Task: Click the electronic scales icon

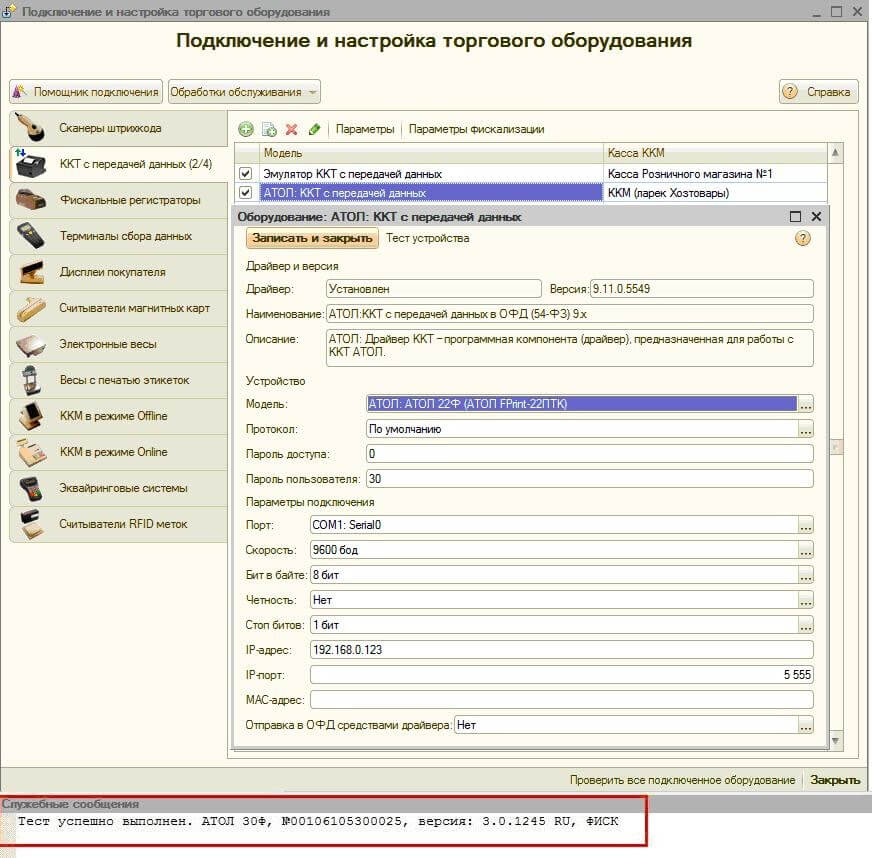Action: (x=31, y=345)
